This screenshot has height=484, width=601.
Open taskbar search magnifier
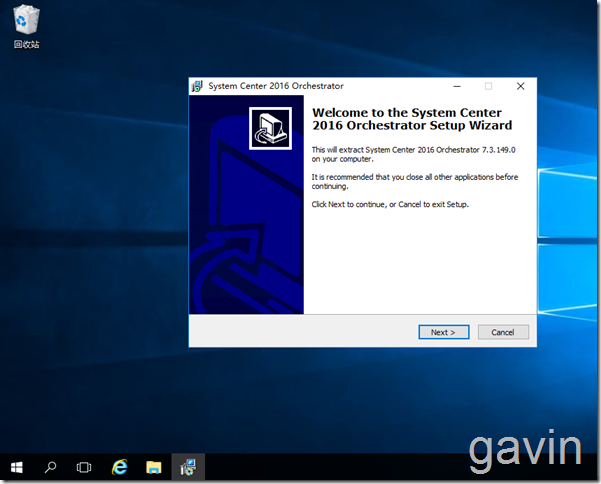click(x=50, y=467)
